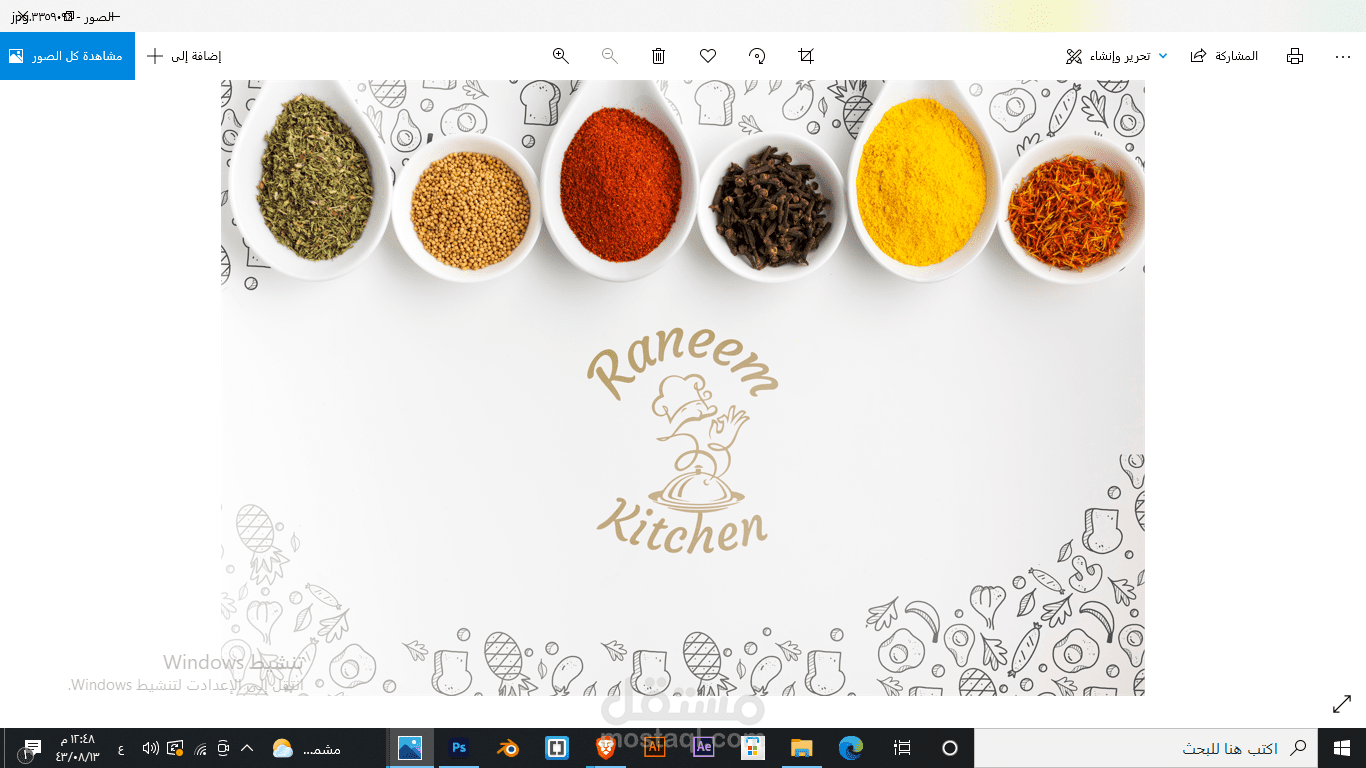Open the weather widget on taskbar
Screen dimensions: 1366x768
(307, 748)
